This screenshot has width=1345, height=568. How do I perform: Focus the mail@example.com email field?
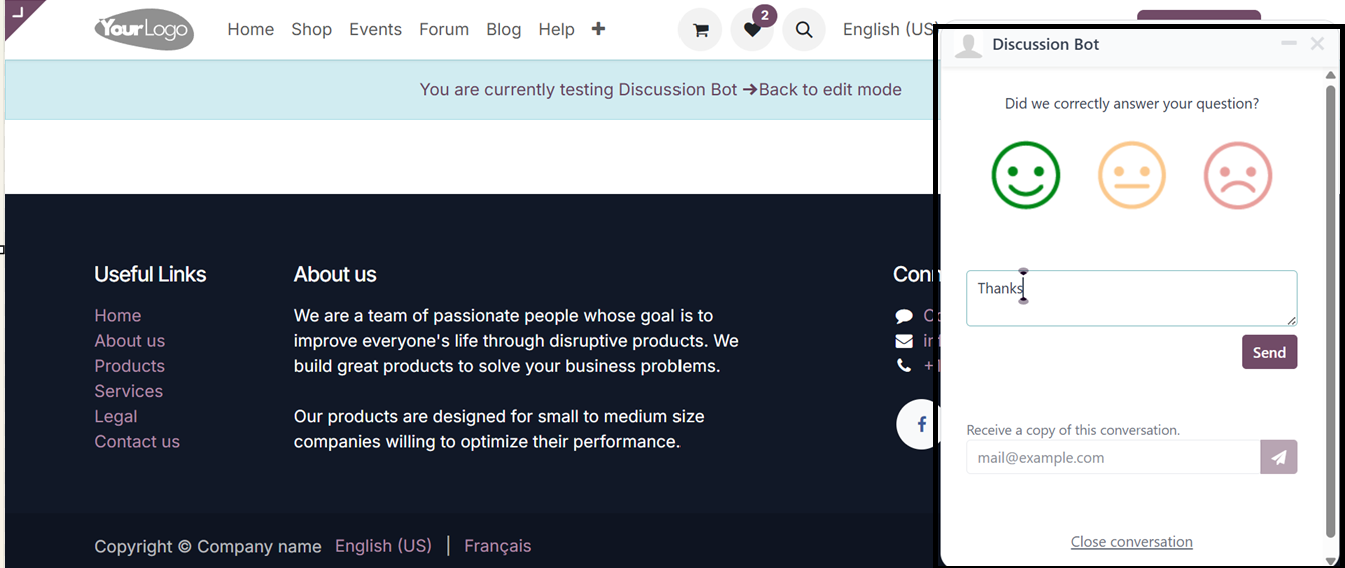(1112, 457)
